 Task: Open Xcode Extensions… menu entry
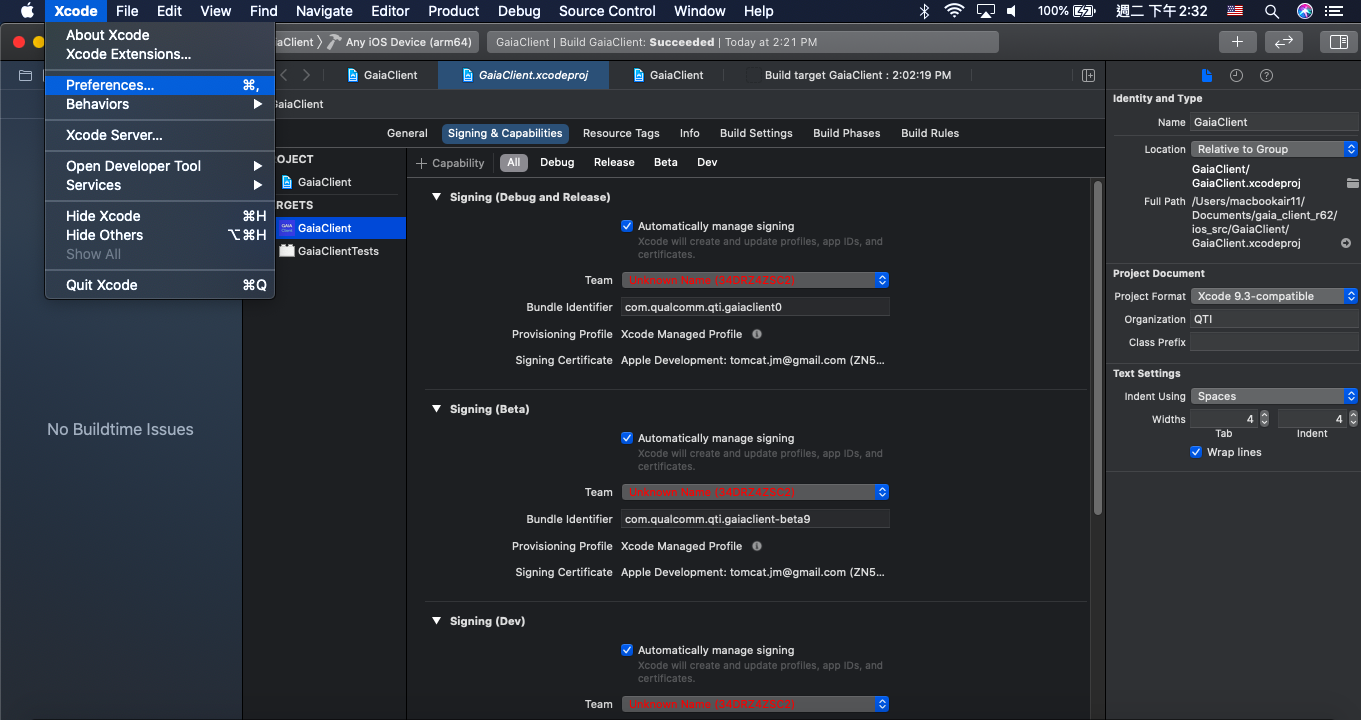point(160,54)
